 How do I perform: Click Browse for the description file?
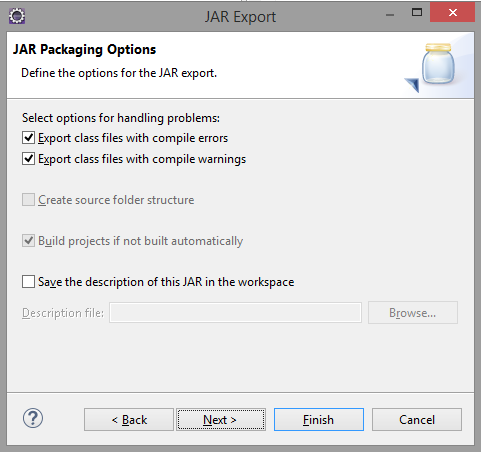[x=413, y=313]
